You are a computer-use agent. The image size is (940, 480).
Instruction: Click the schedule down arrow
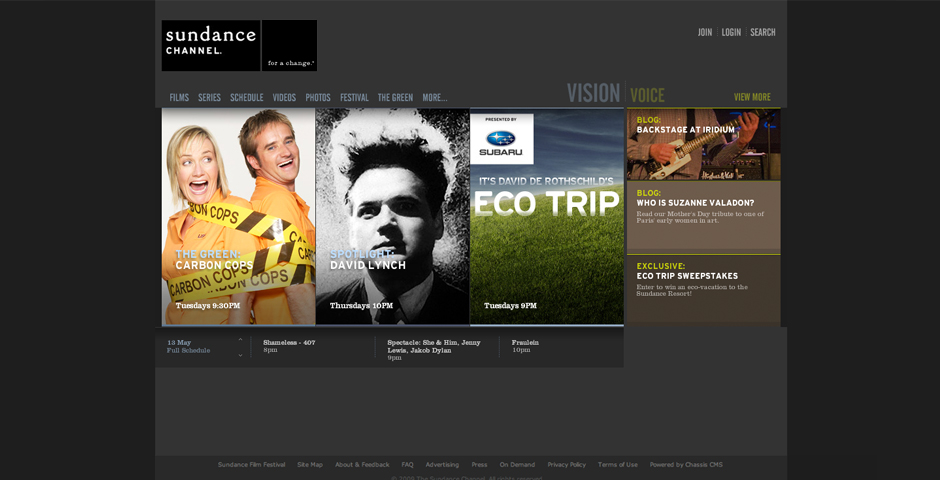tap(240, 355)
